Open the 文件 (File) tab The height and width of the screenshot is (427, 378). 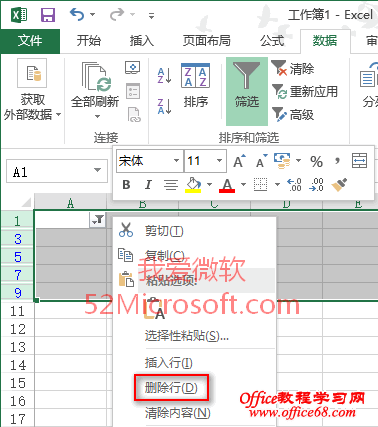click(x=30, y=41)
